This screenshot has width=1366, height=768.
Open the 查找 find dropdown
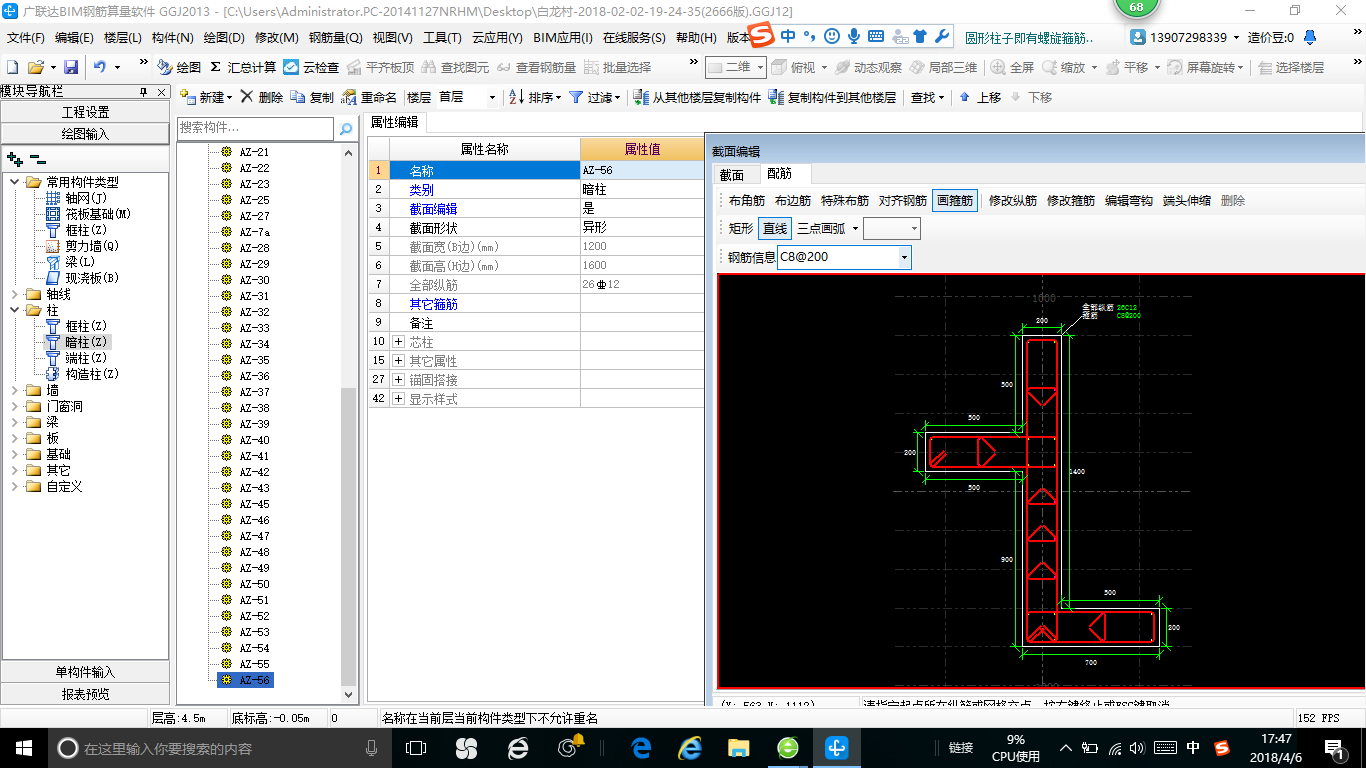pyautogui.click(x=927, y=97)
